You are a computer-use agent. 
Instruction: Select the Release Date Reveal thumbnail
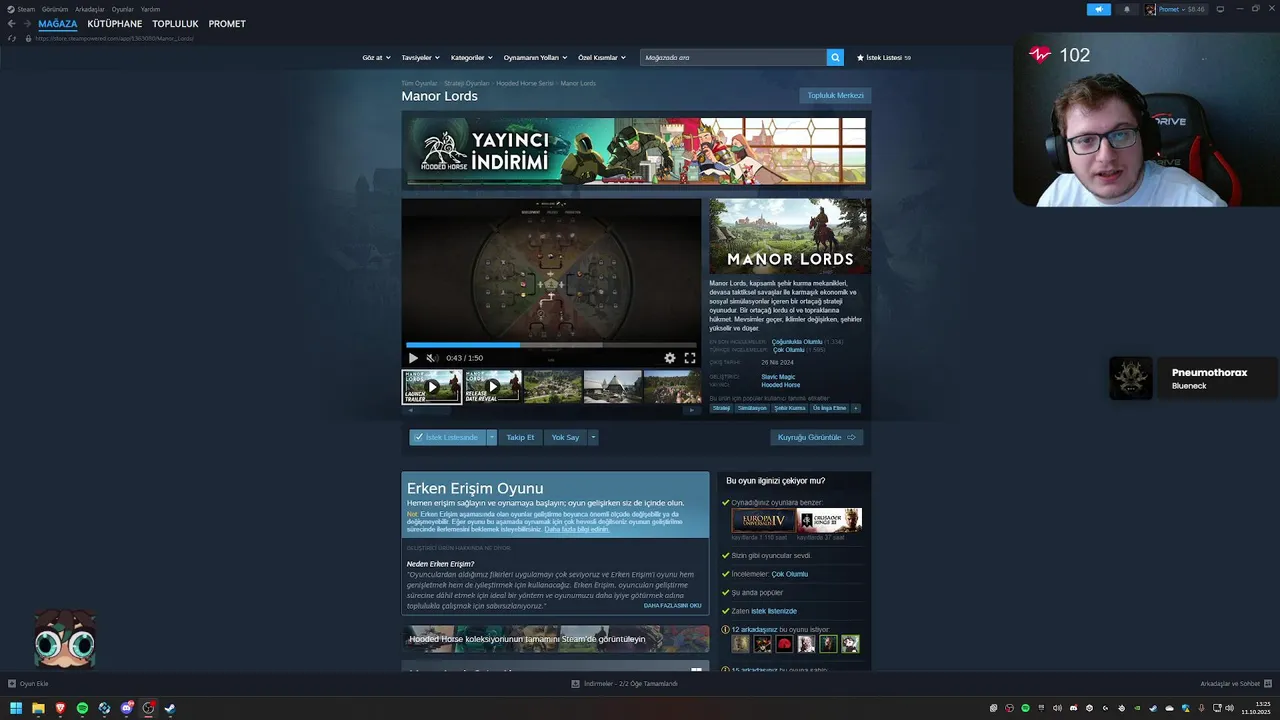[x=493, y=387]
